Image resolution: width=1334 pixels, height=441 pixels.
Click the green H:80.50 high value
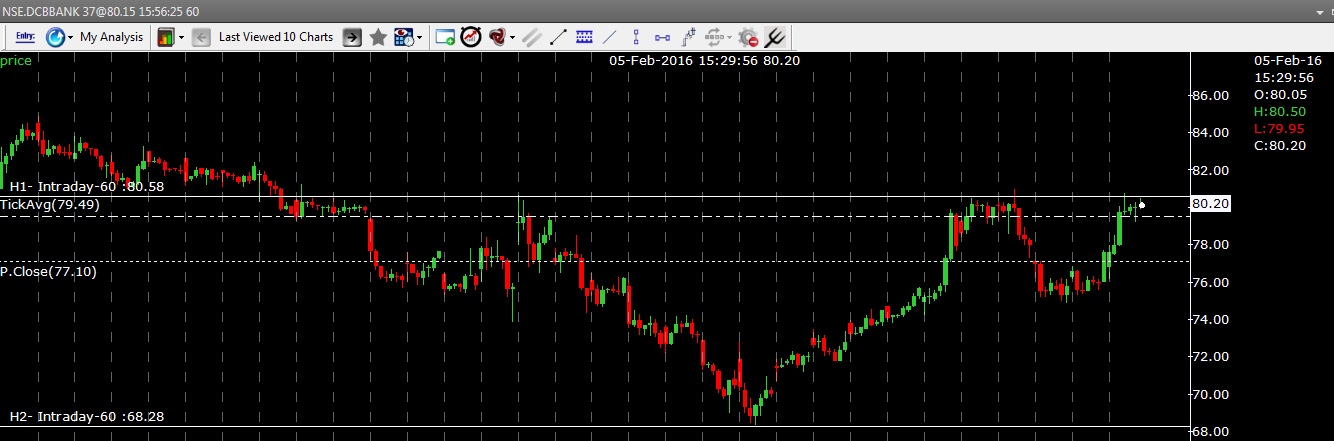1281,111
